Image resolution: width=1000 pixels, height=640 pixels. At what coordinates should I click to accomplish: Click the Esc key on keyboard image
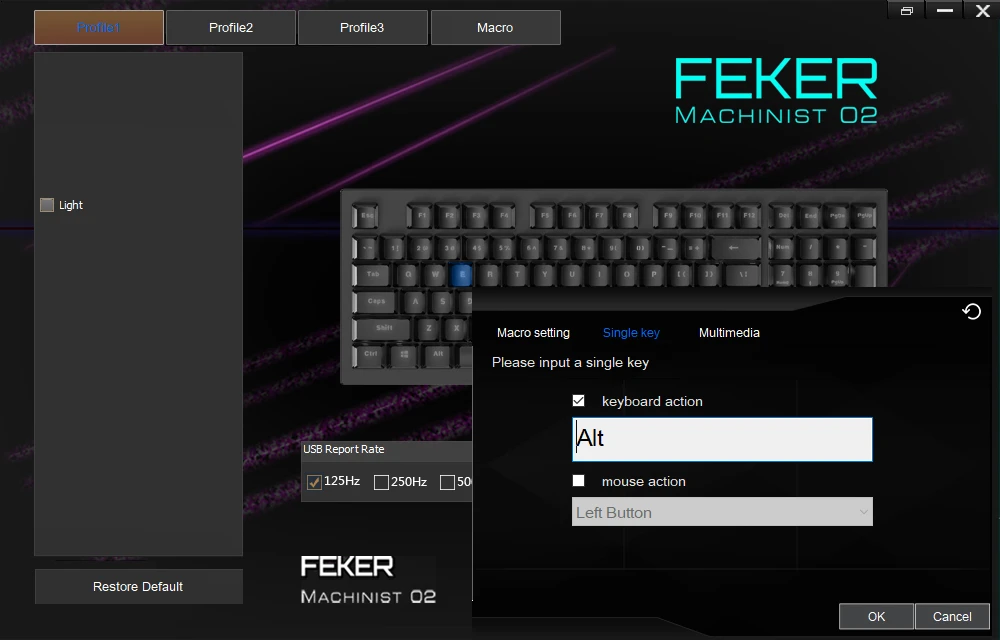click(367, 216)
